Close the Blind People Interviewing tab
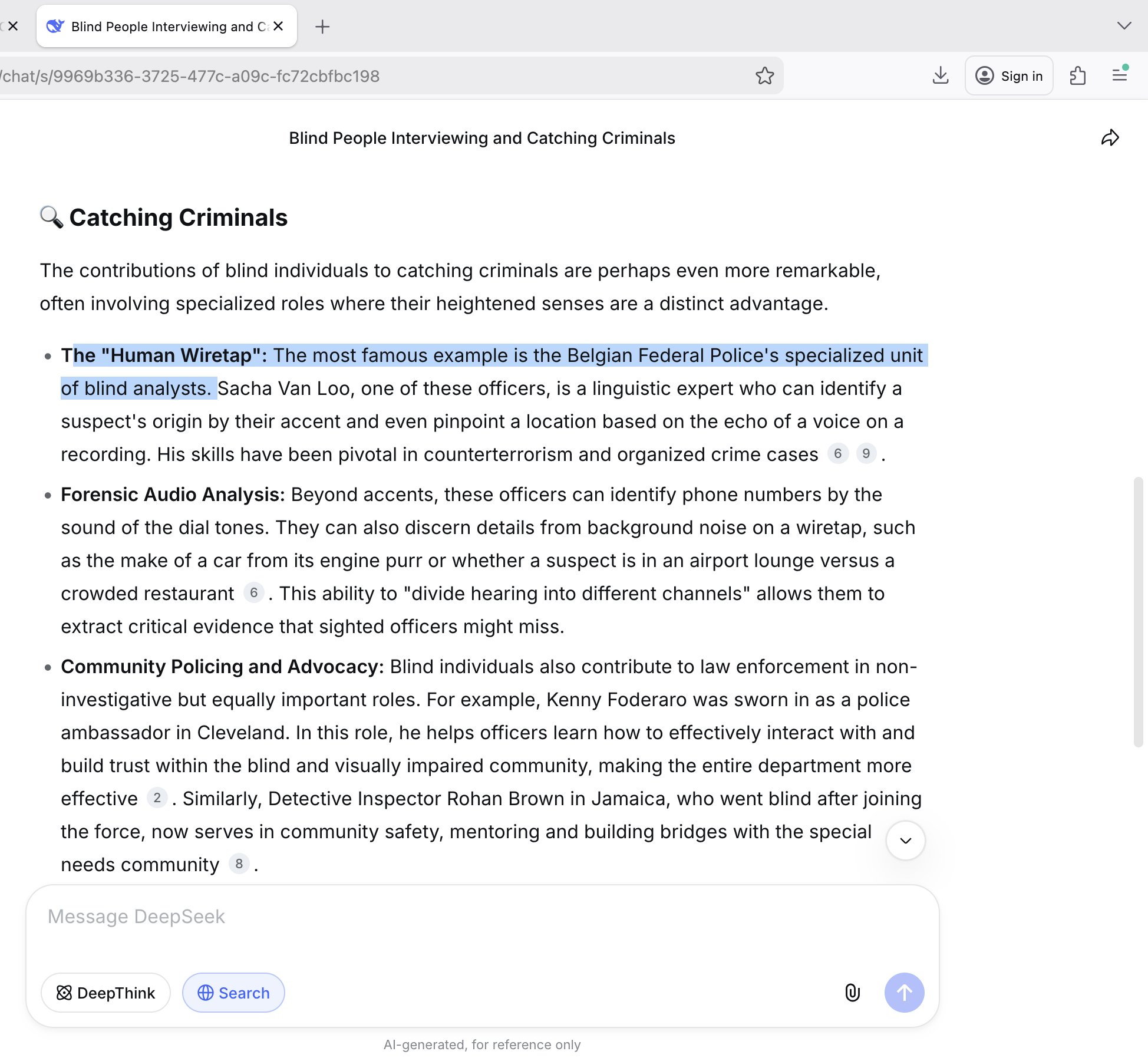This screenshot has width=1148, height=1061. point(279,26)
